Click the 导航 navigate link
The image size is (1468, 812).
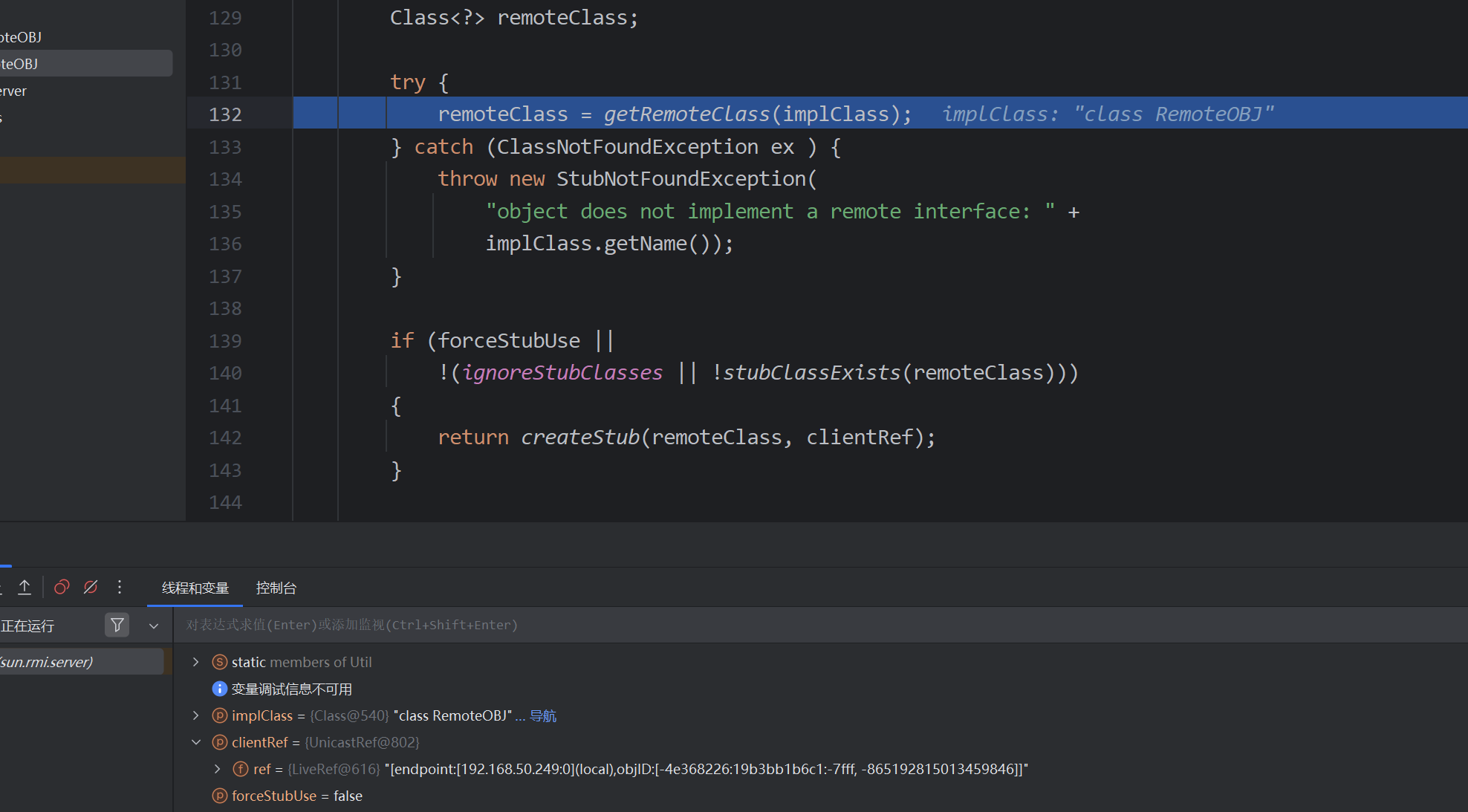(543, 716)
